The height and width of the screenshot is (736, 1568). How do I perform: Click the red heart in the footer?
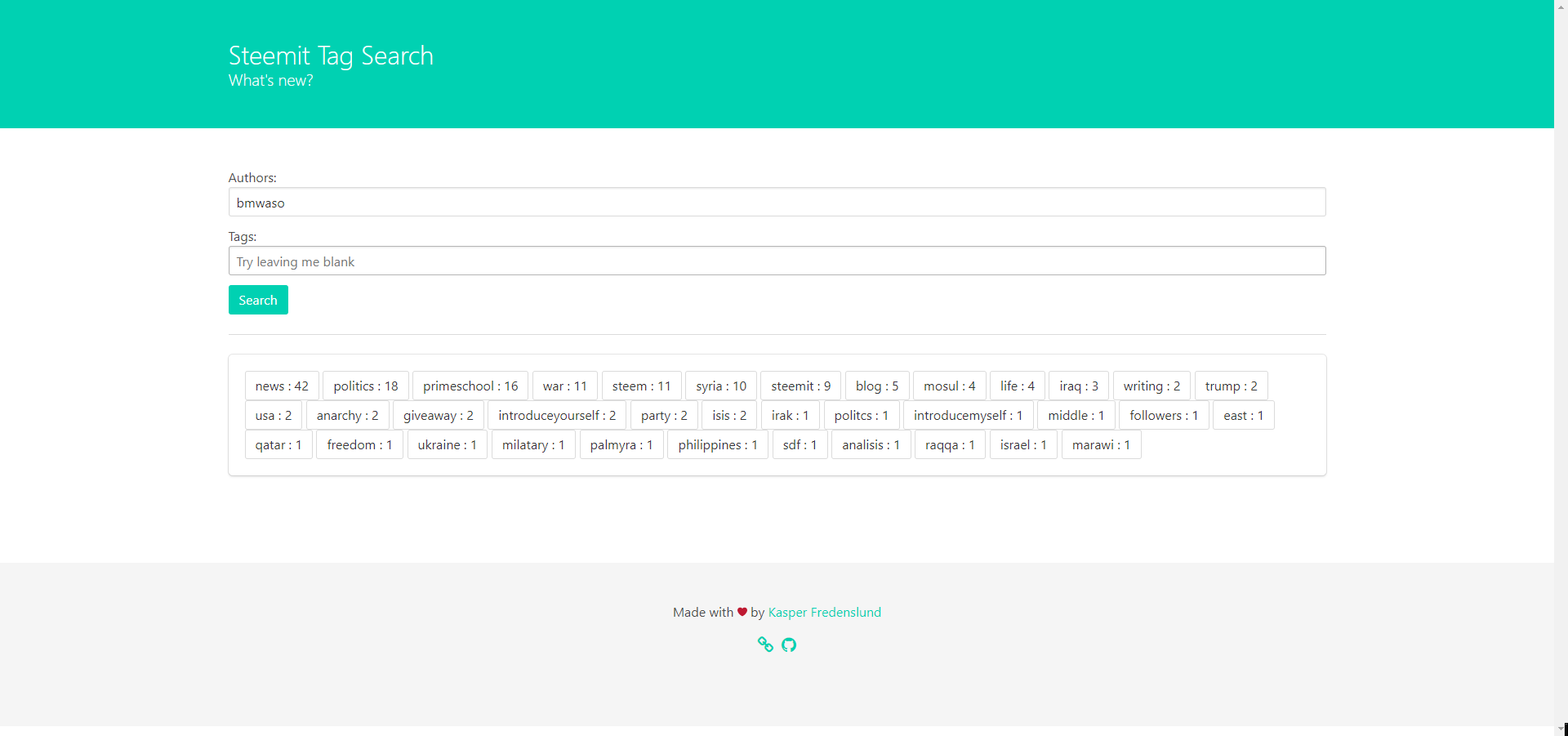coord(742,612)
